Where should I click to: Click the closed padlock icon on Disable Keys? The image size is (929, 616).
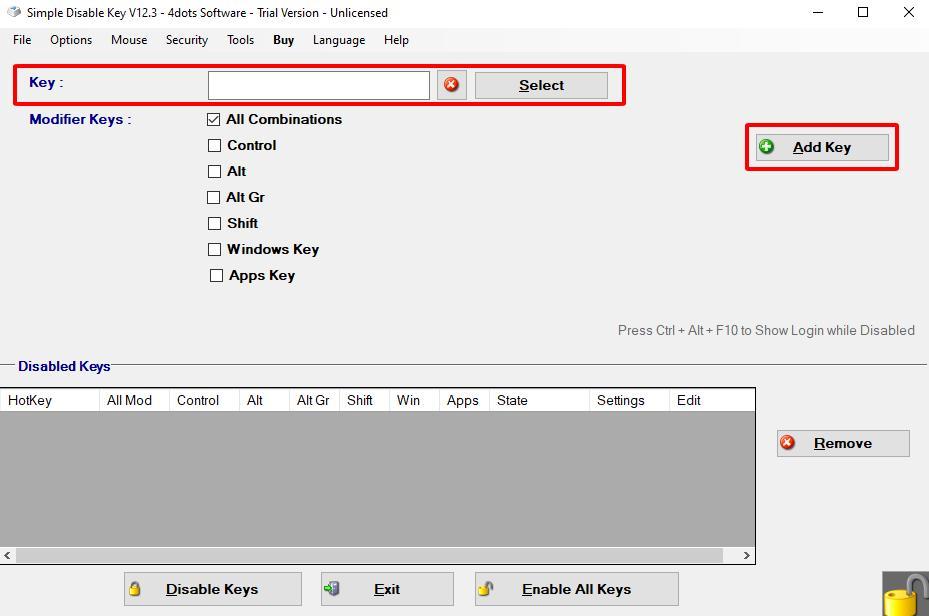(135, 588)
